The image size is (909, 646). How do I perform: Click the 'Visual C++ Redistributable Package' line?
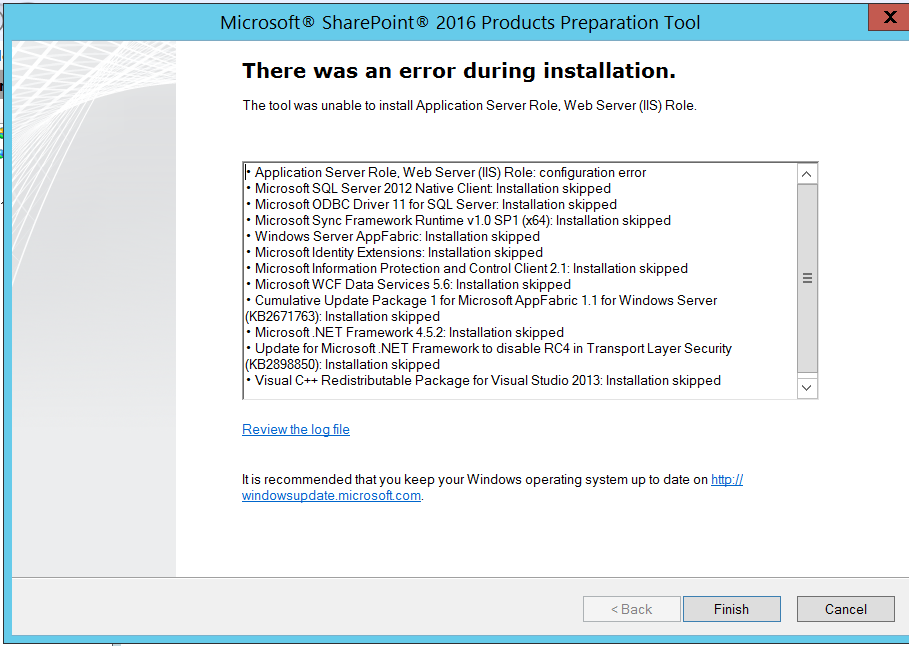483,380
